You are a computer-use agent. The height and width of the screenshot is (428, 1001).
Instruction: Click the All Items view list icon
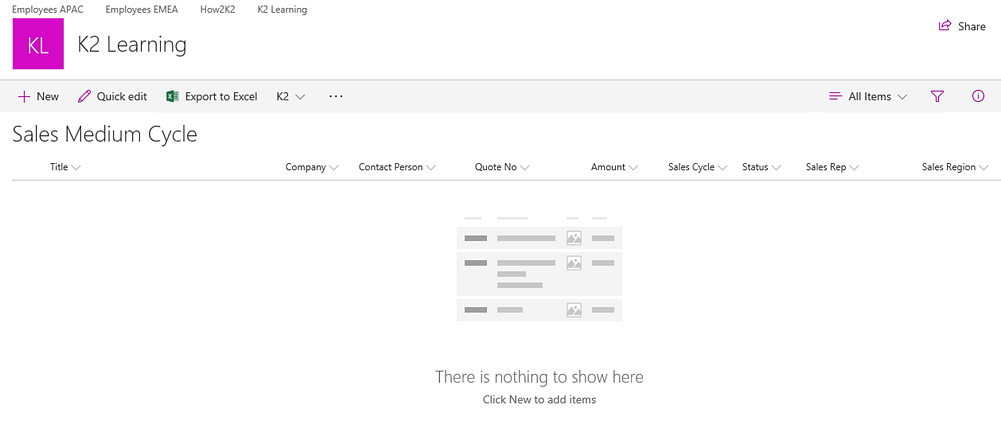coord(835,96)
